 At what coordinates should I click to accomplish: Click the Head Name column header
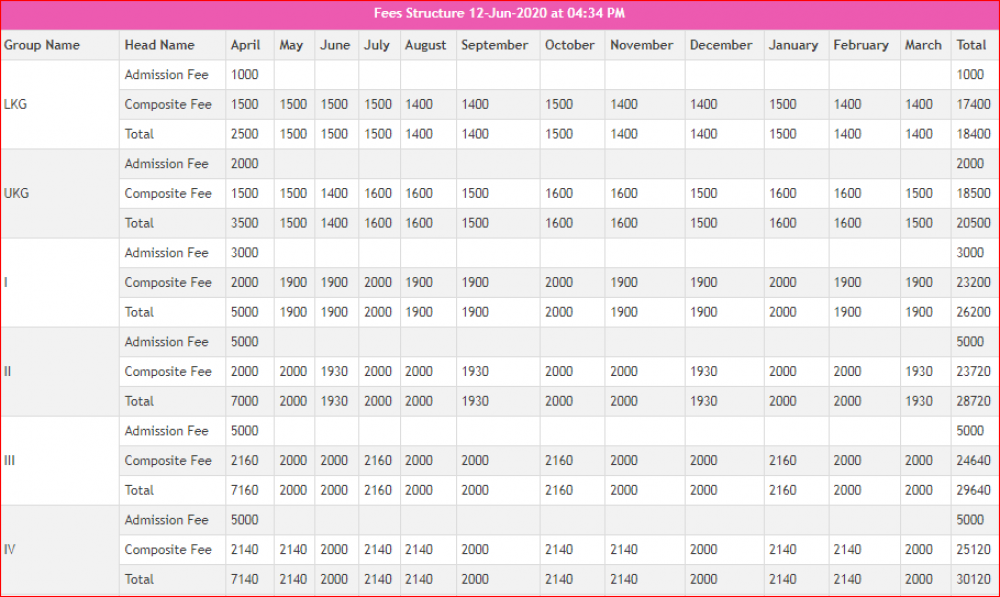[160, 45]
